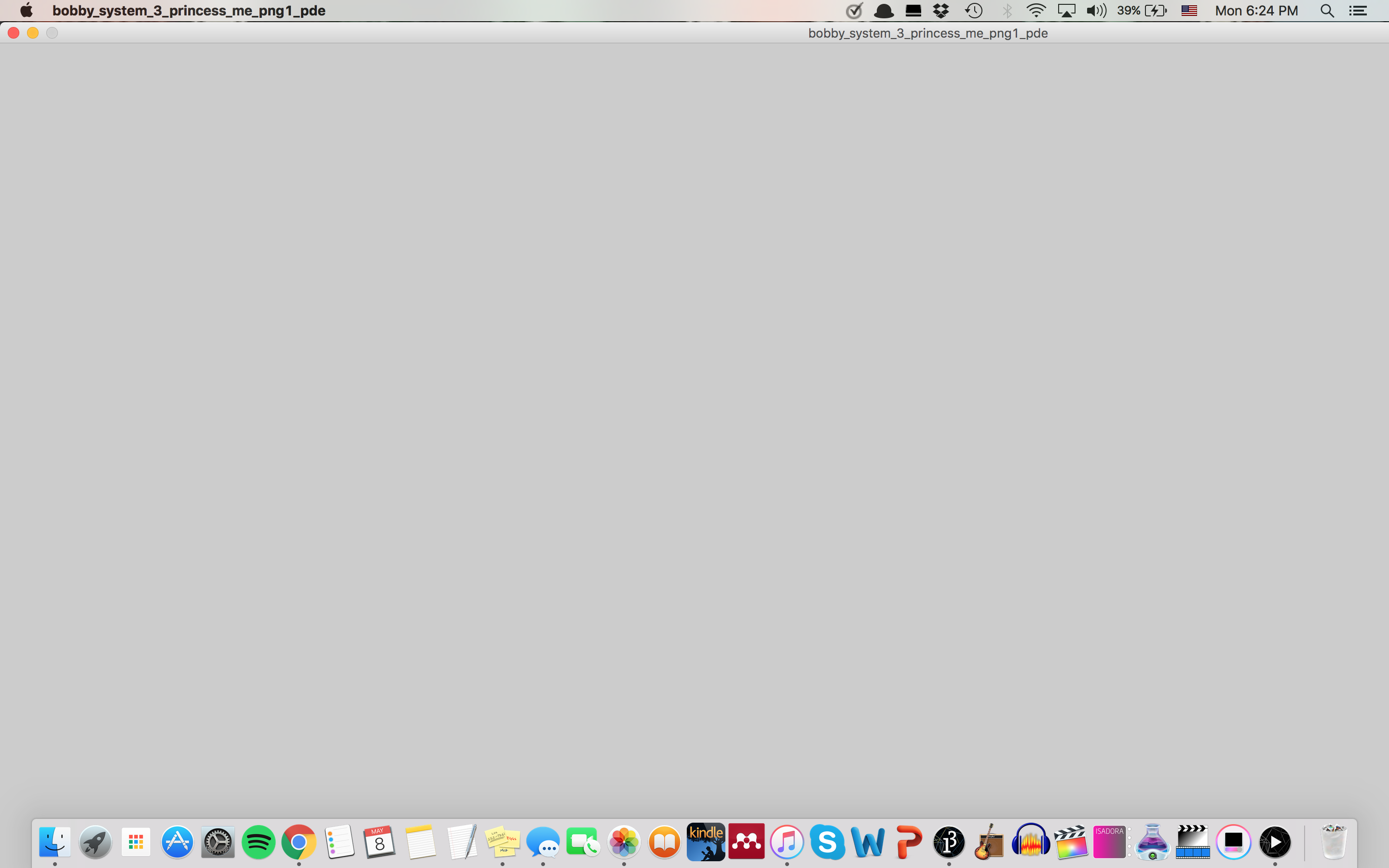Open the Alfred hat icon in menu bar
The height and width of the screenshot is (868, 1389).
(x=884, y=10)
